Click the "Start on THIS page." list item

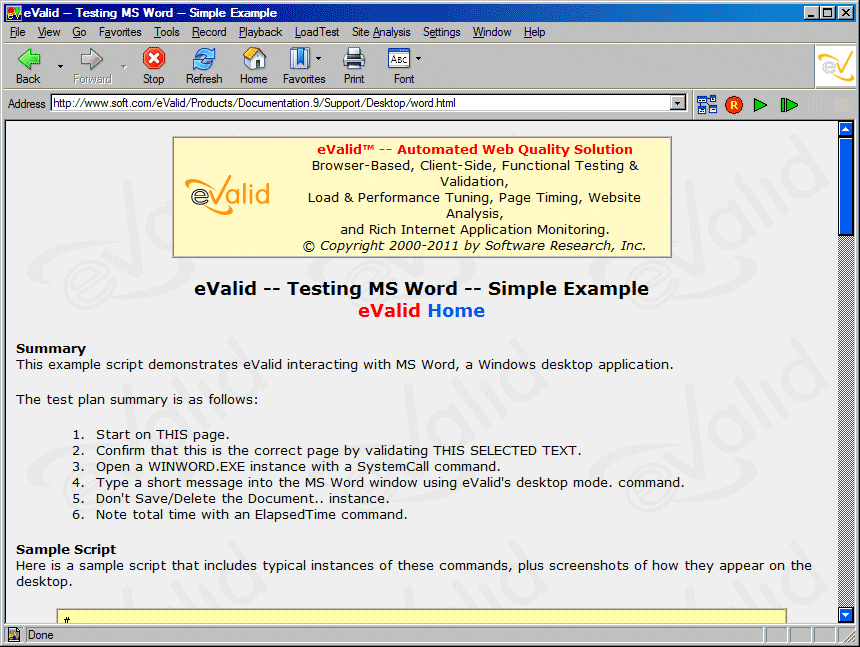(163, 435)
